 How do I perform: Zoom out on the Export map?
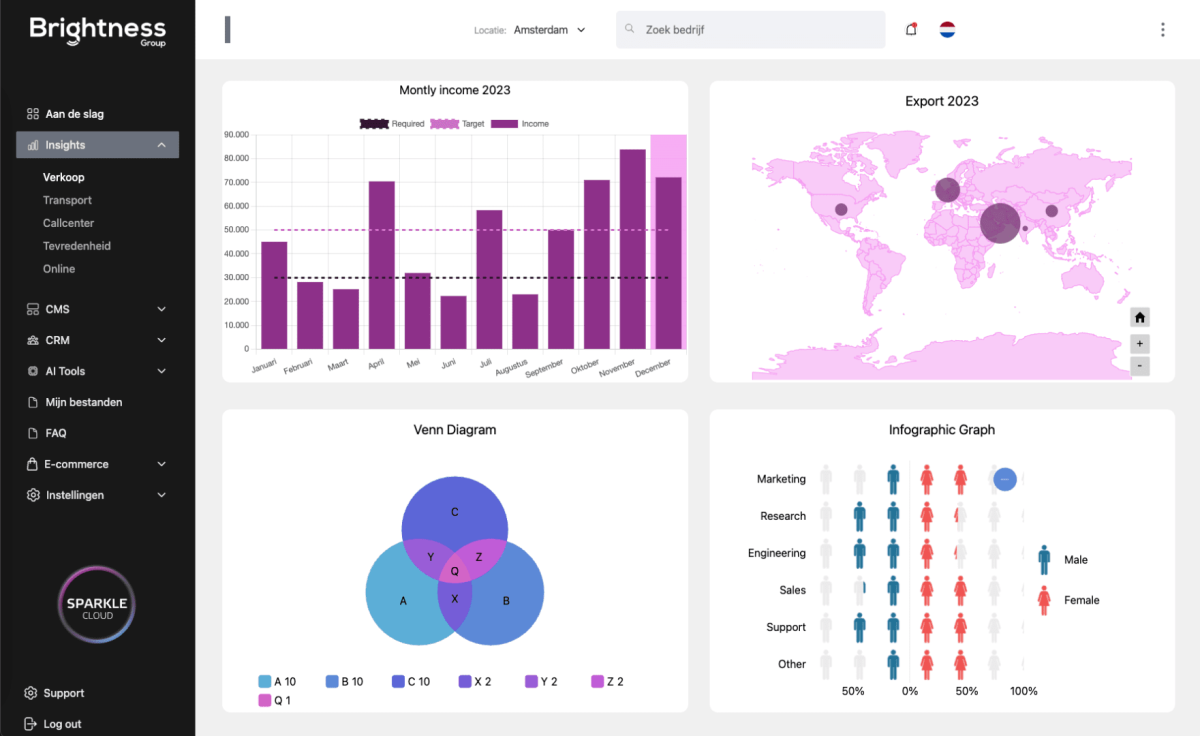1140,366
